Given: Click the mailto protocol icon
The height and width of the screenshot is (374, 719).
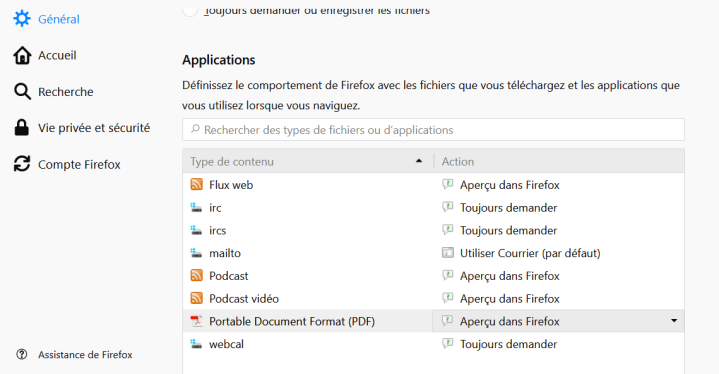Looking at the screenshot, I should pos(196,253).
